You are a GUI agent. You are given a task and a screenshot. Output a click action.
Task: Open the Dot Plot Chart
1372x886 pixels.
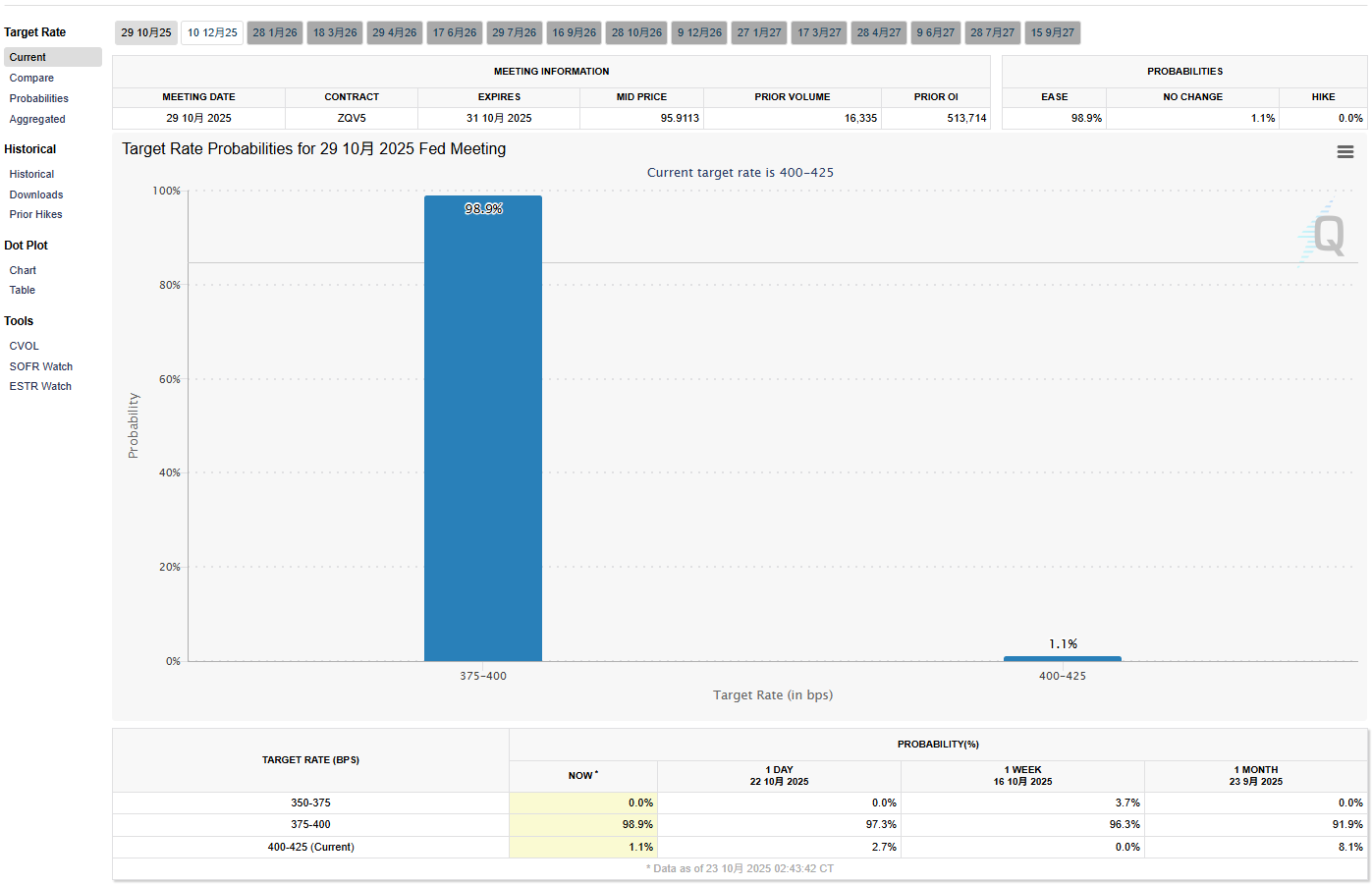23,270
